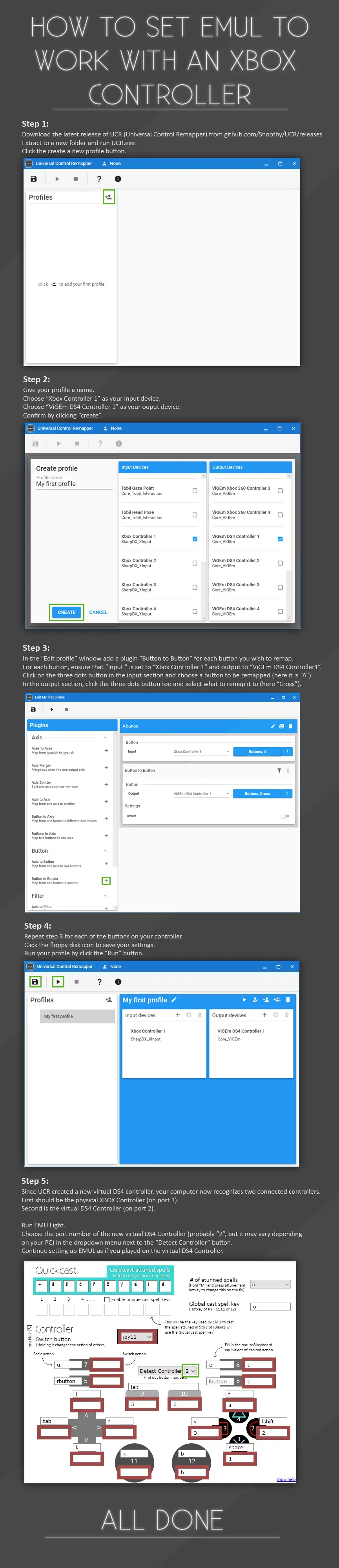Click the 'lshift' key mapping field

274,1421
